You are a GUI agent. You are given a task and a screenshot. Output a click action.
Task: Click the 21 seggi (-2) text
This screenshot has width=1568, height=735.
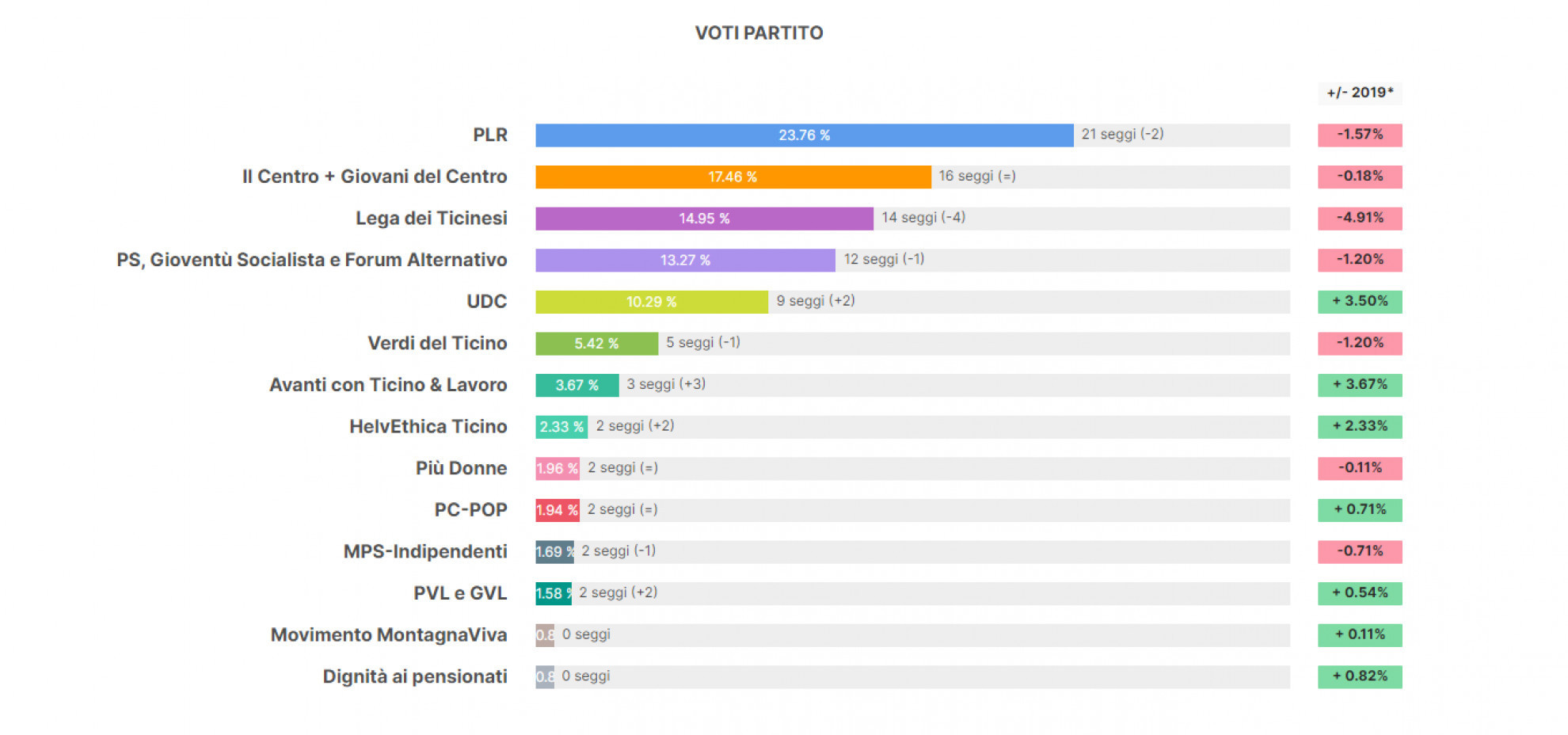1122,135
